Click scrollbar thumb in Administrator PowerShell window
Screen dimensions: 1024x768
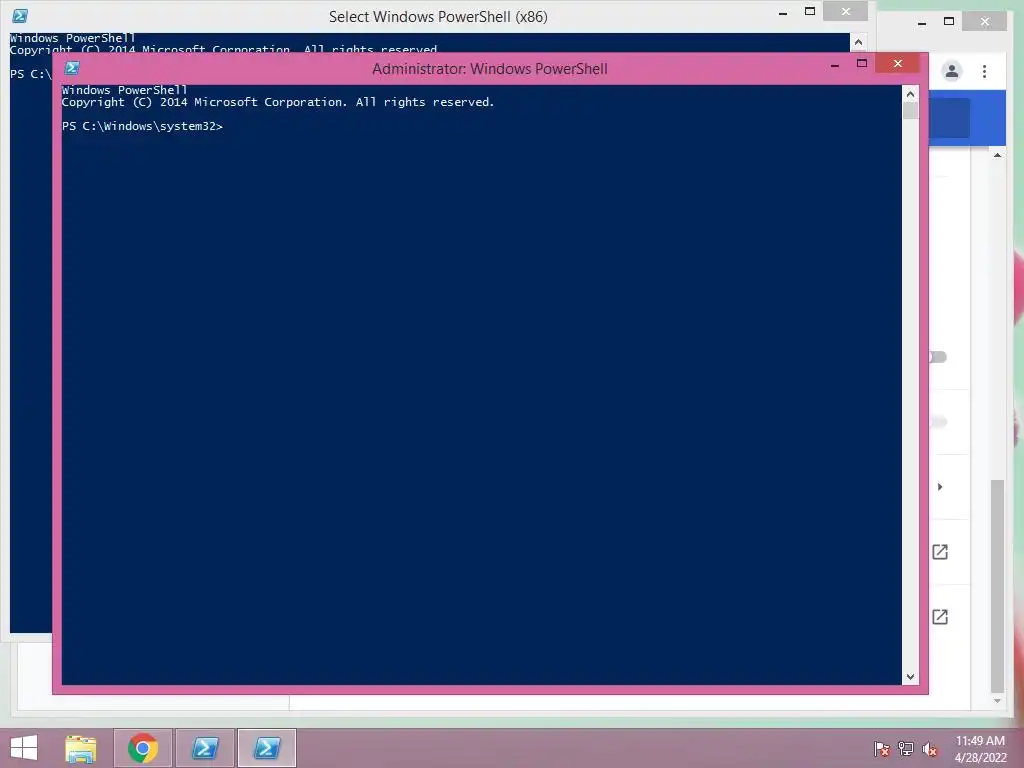tap(910, 110)
